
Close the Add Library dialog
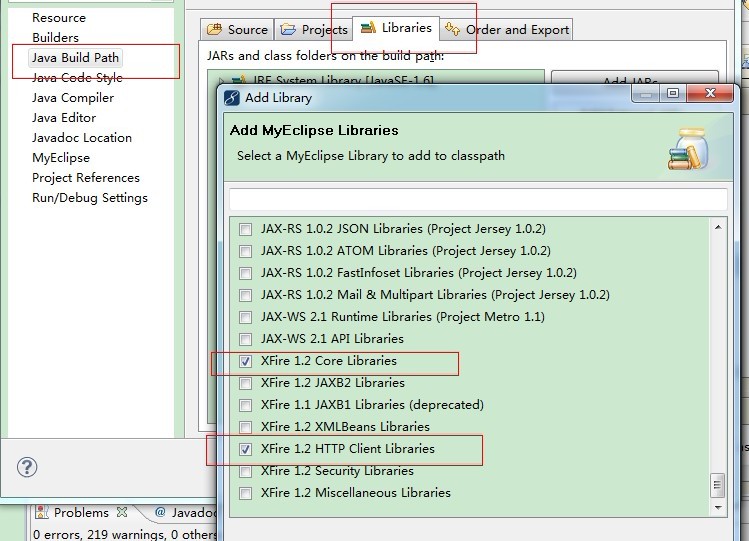coord(710,93)
